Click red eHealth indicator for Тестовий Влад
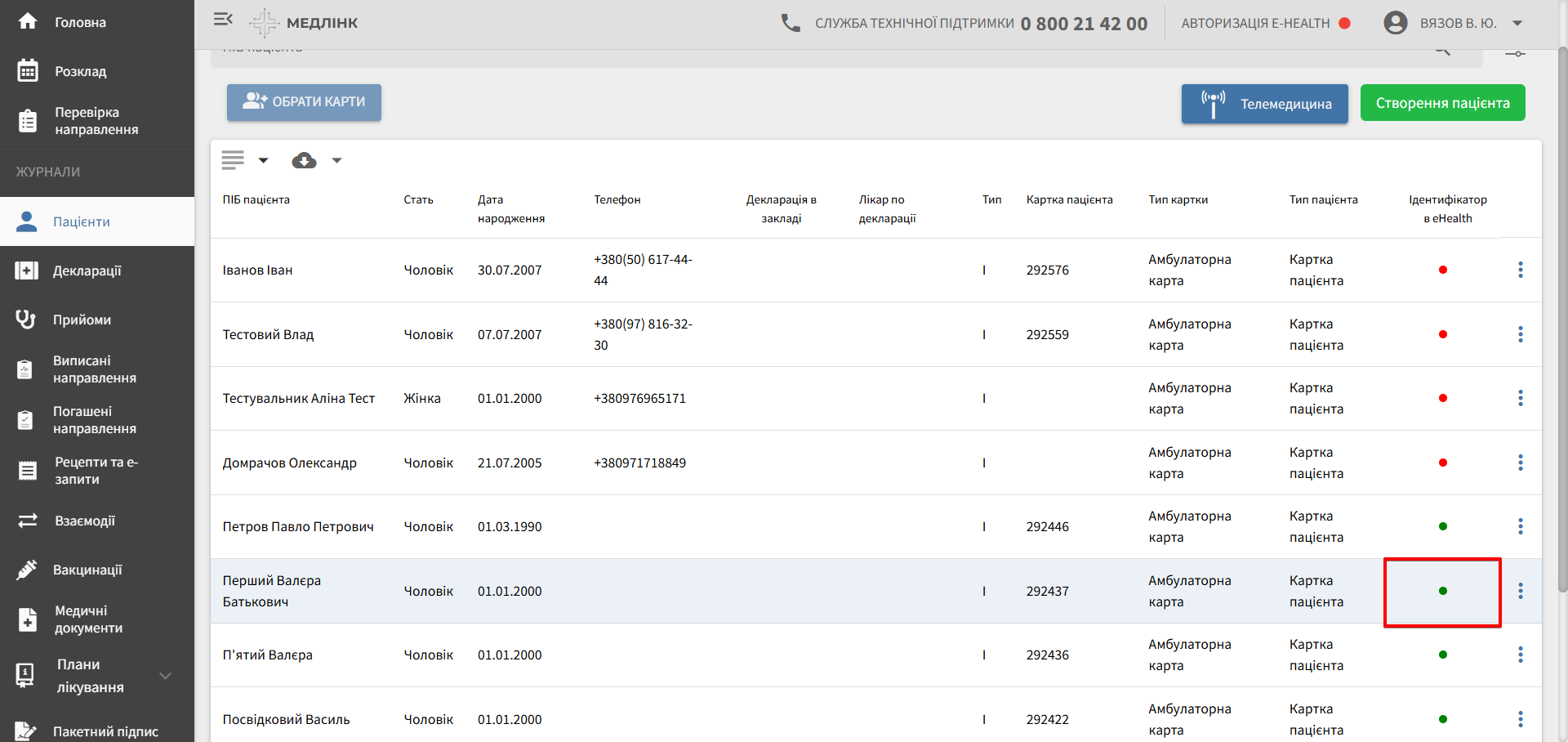This screenshot has height=742, width=1568. [x=1443, y=334]
